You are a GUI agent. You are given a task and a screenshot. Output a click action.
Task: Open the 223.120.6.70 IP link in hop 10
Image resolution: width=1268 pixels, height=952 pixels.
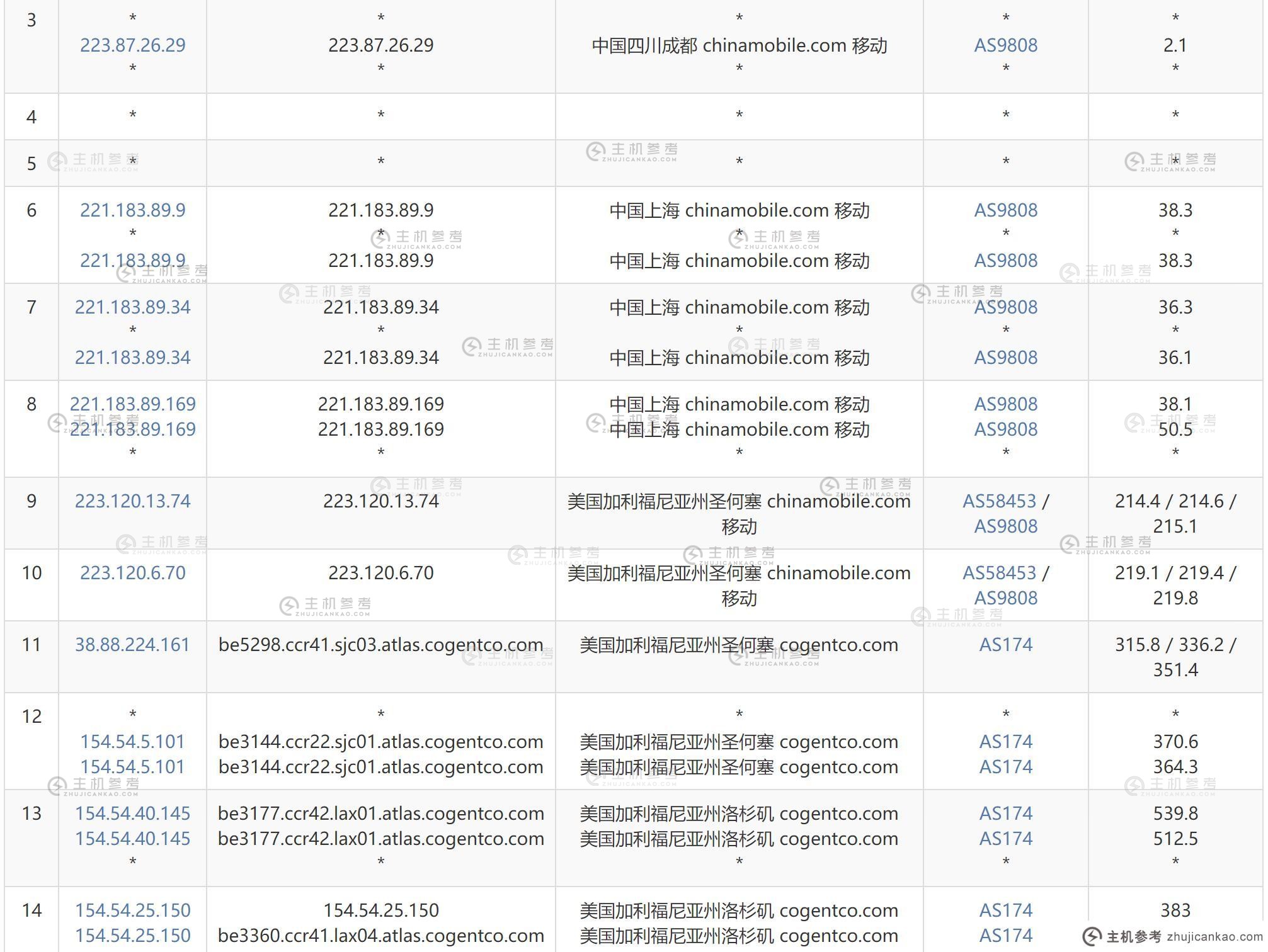click(132, 573)
